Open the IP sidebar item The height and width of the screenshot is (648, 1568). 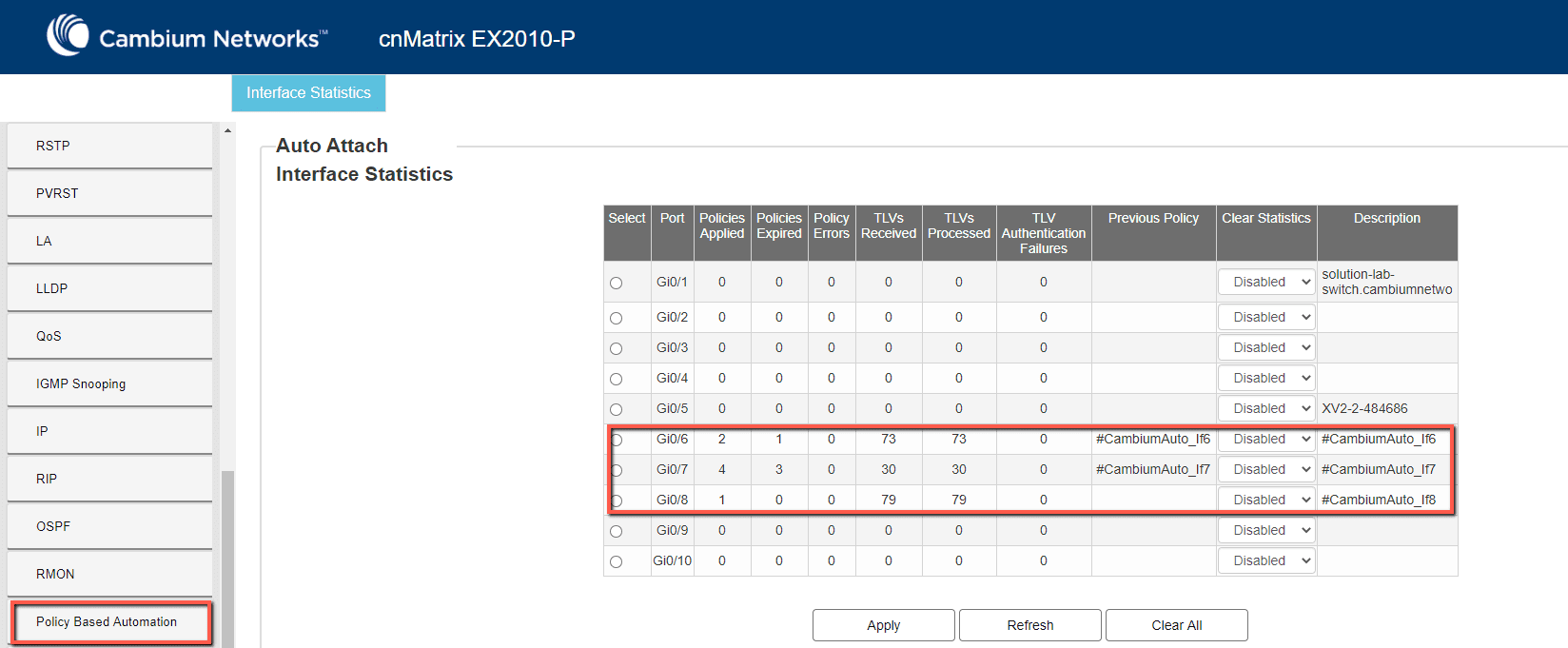(x=109, y=431)
